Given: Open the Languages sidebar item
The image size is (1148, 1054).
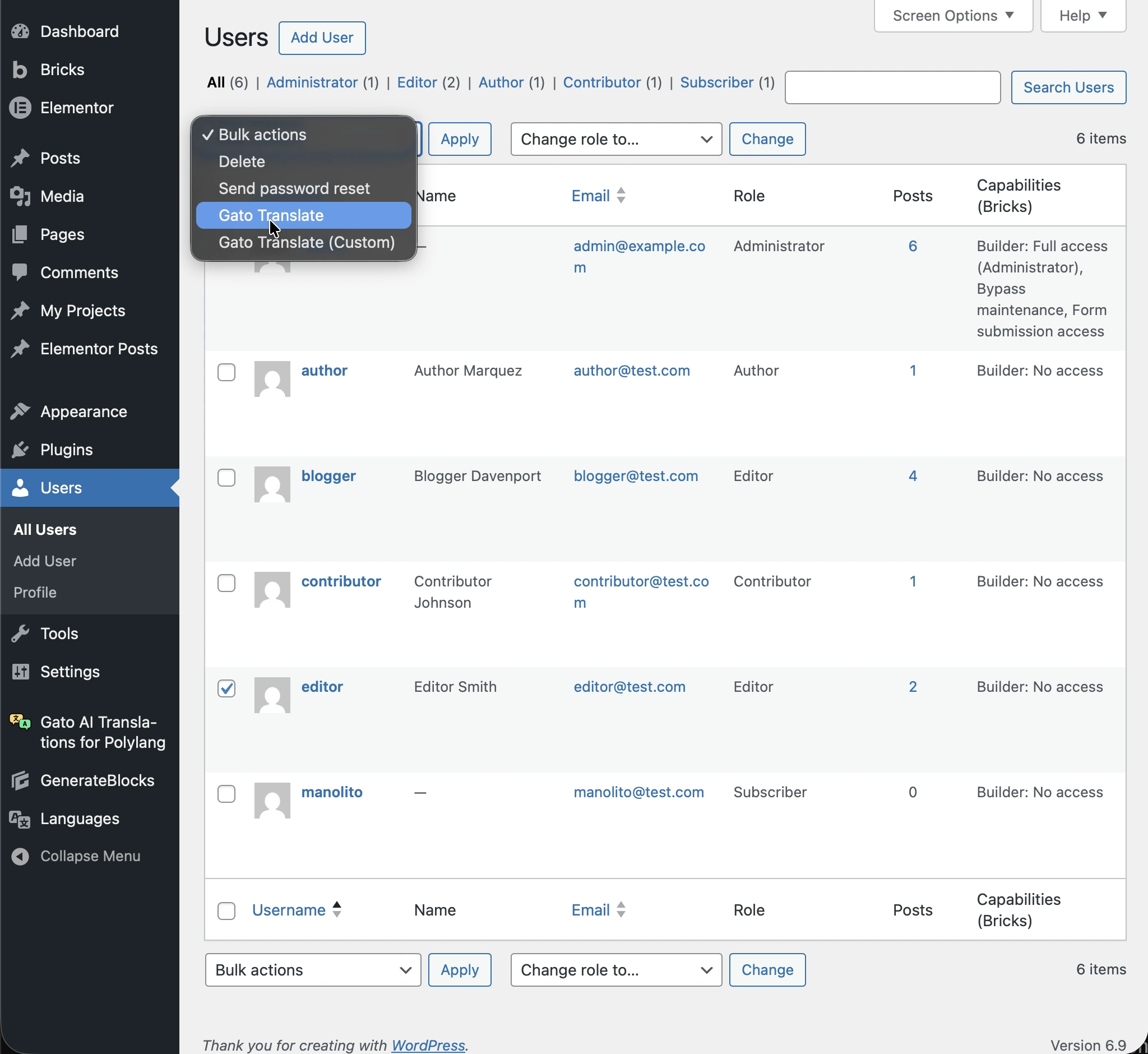Looking at the screenshot, I should point(78,819).
